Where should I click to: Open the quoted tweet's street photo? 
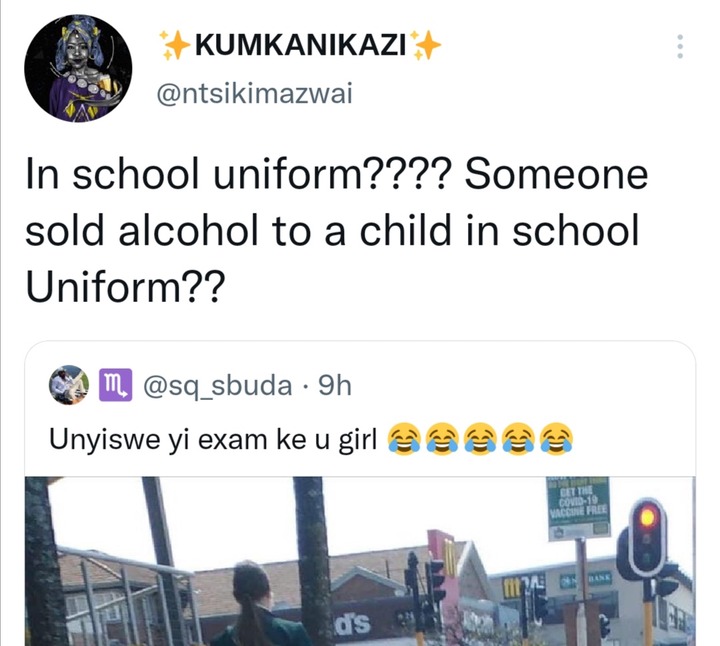tap(360, 561)
